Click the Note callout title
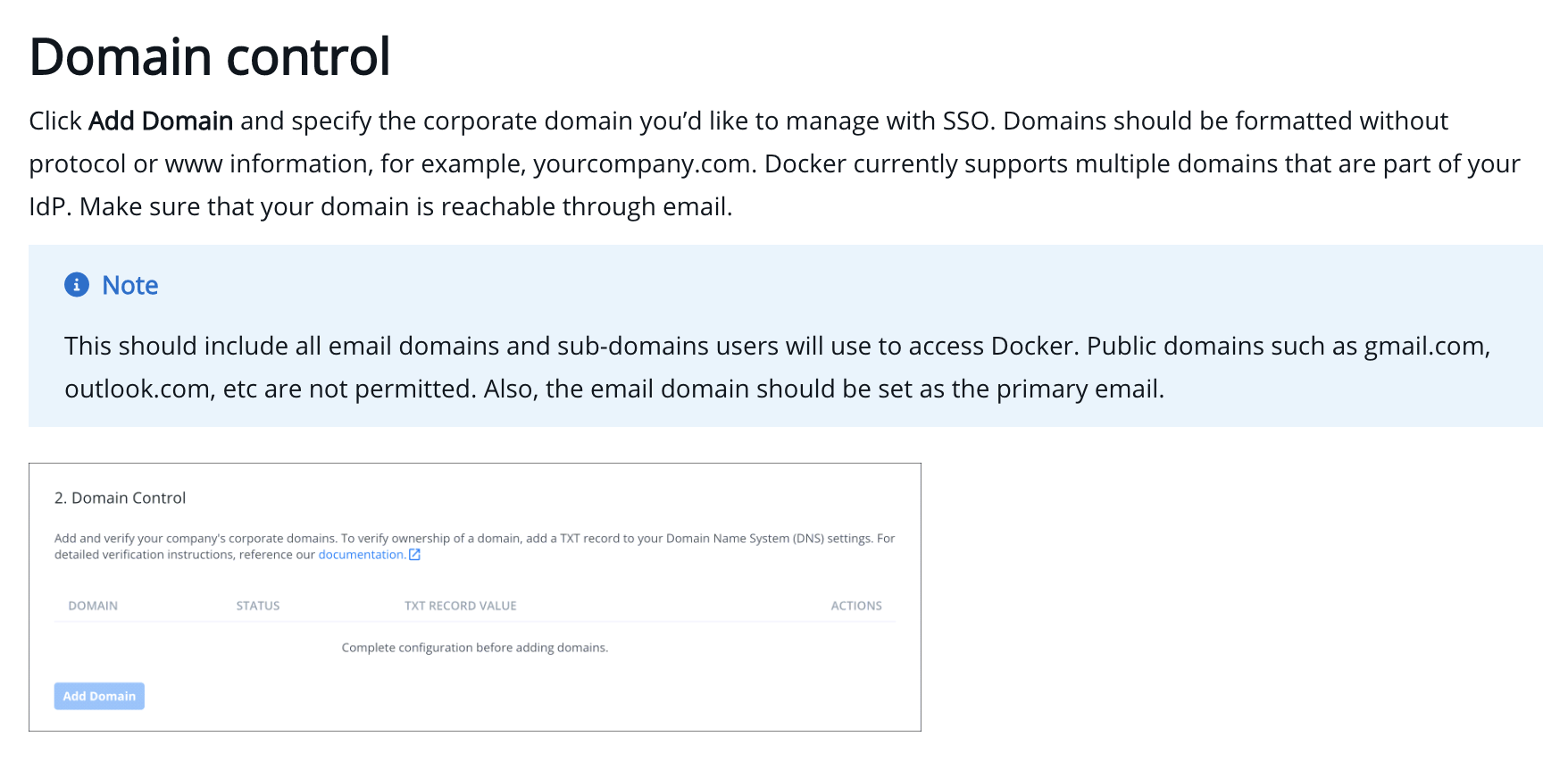 [130, 285]
